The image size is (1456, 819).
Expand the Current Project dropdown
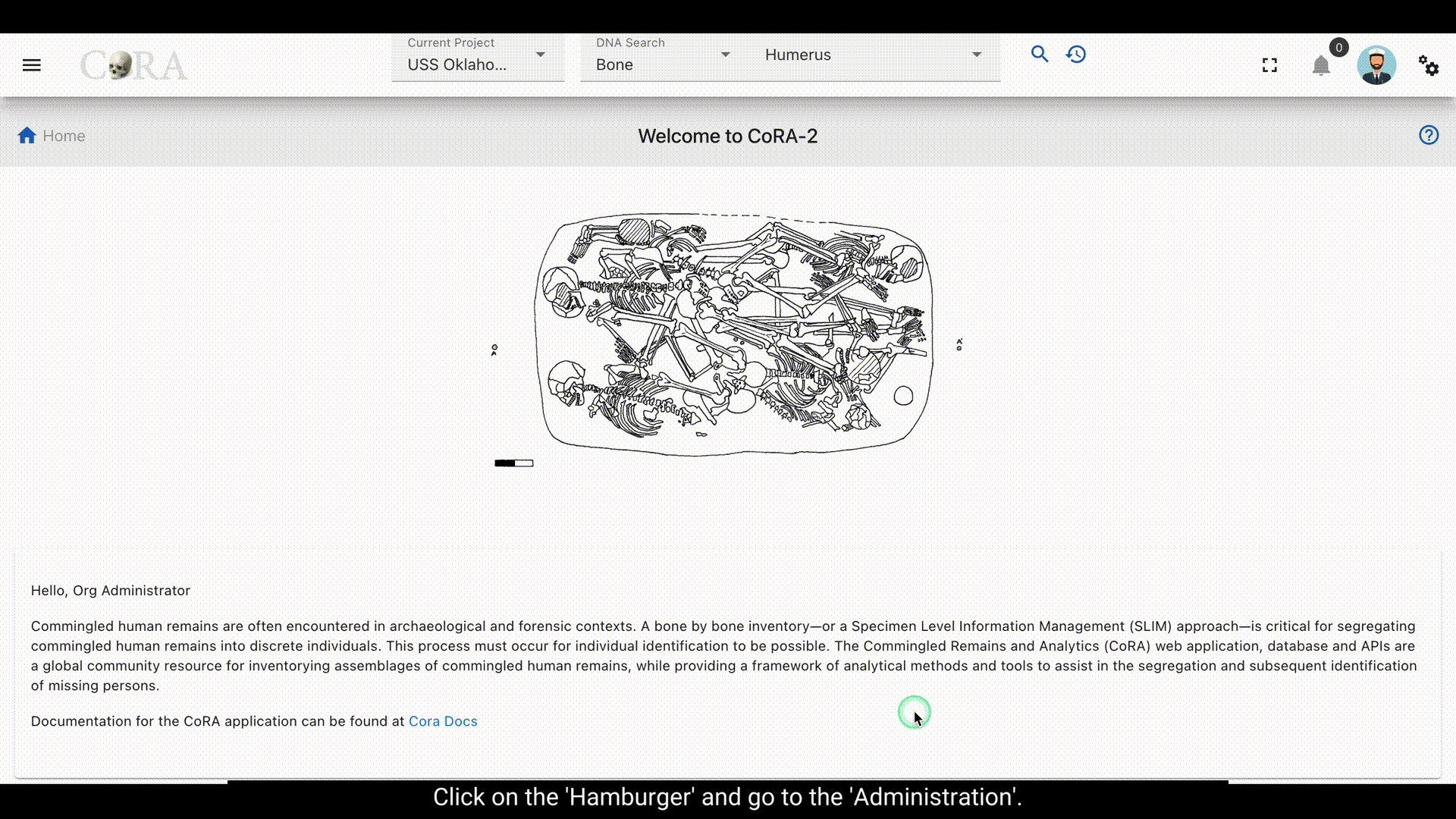click(x=478, y=58)
